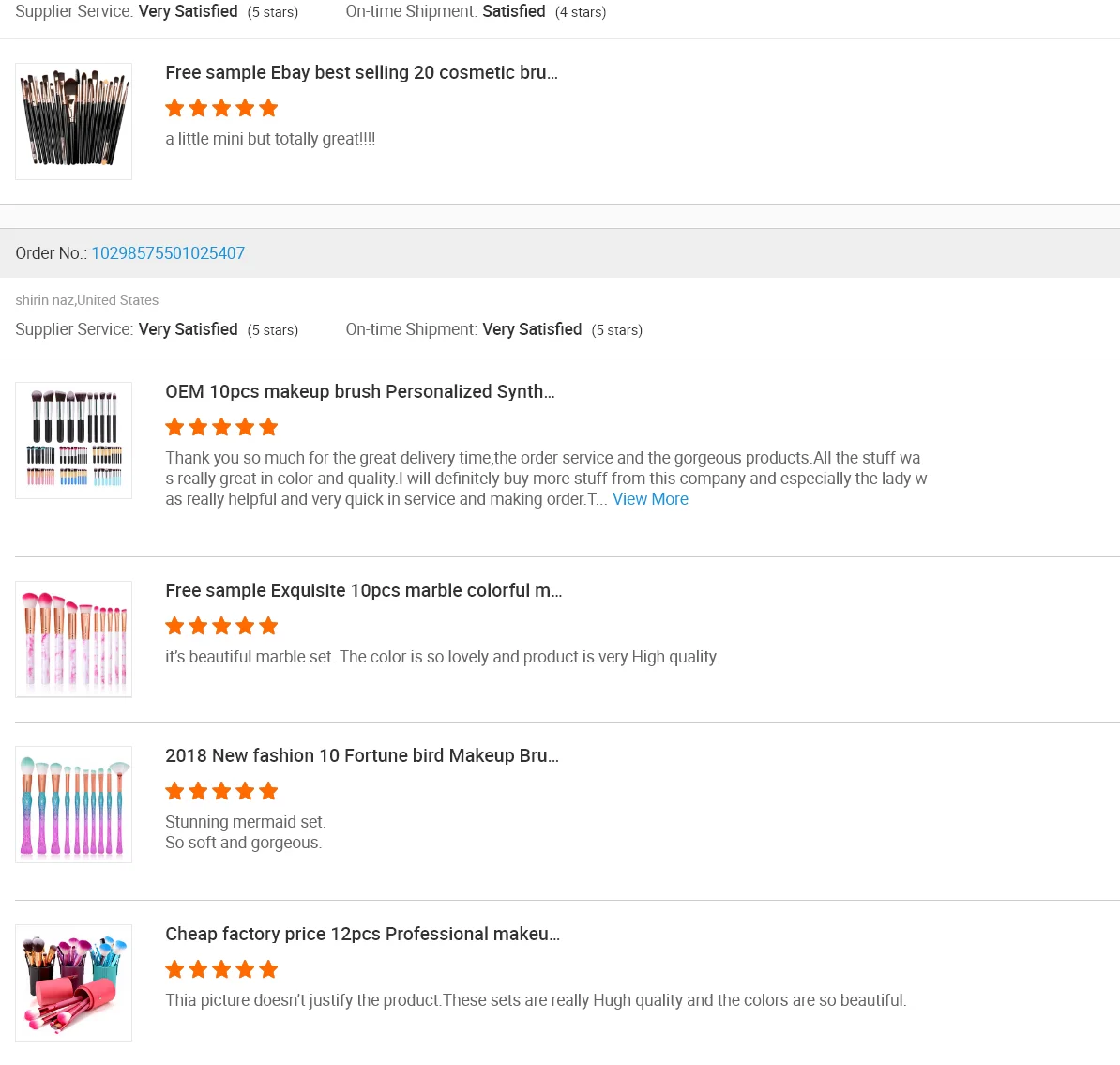The image size is (1120, 1065).
Task: Click the 'a little mini but totally great' review text
Action: 270,139
